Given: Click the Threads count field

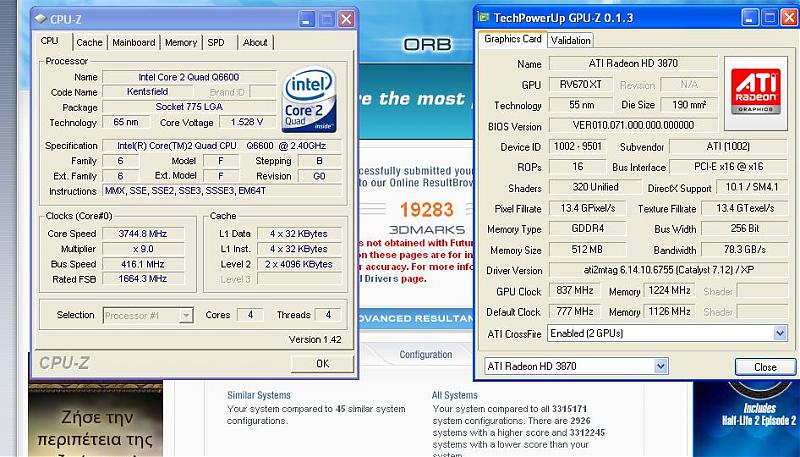Looking at the screenshot, I should point(328,315).
